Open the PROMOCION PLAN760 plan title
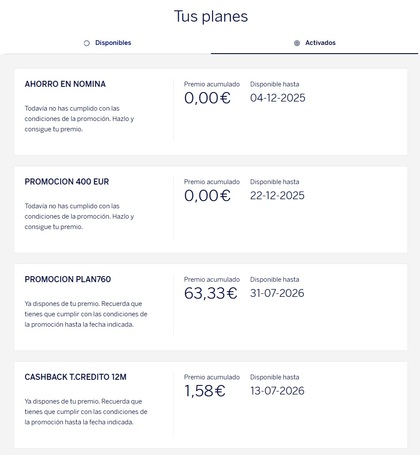Image resolution: width=420 pixels, height=455 pixels. coord(68,279)
